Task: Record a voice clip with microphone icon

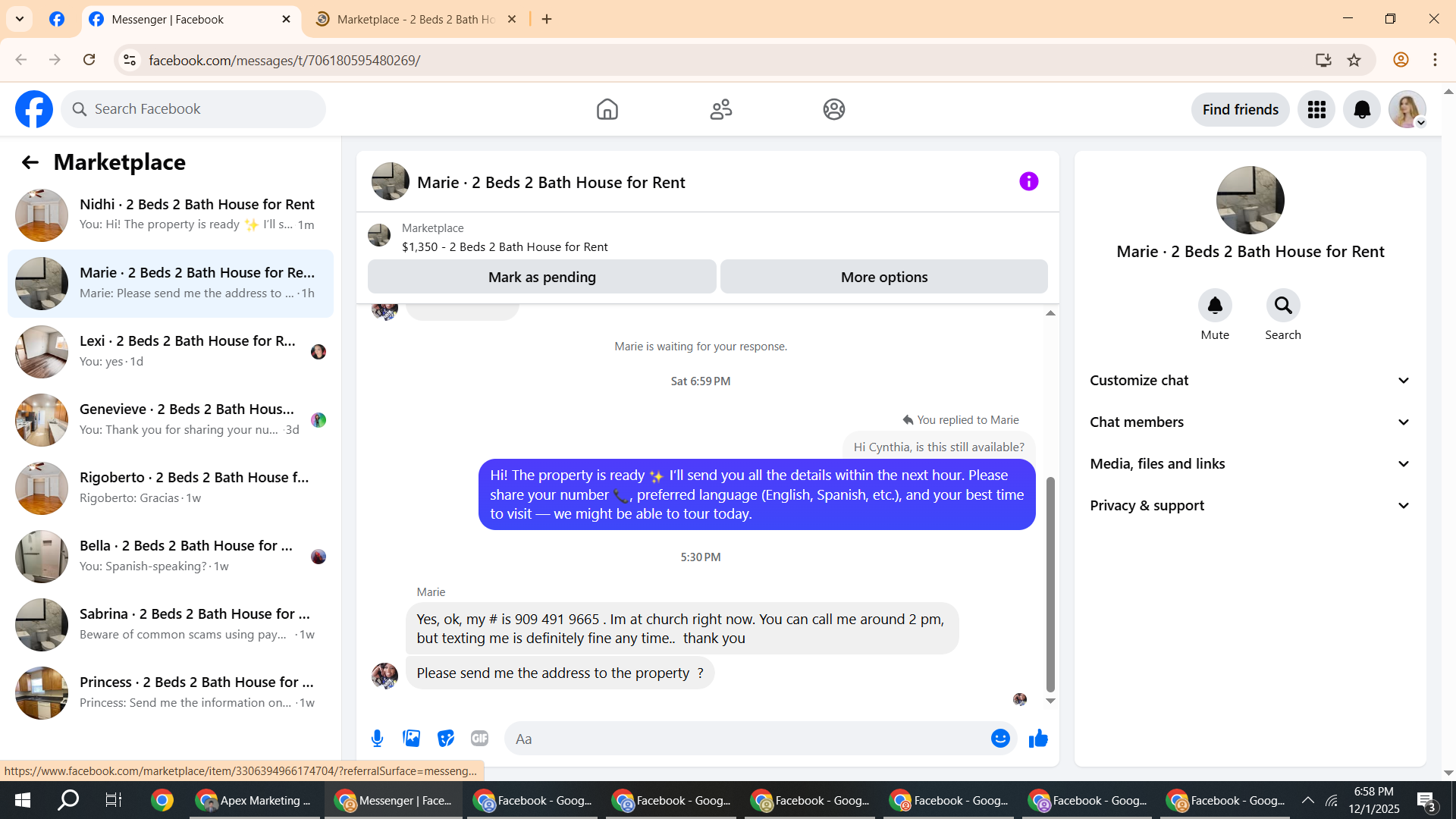Action: point(377,739)
